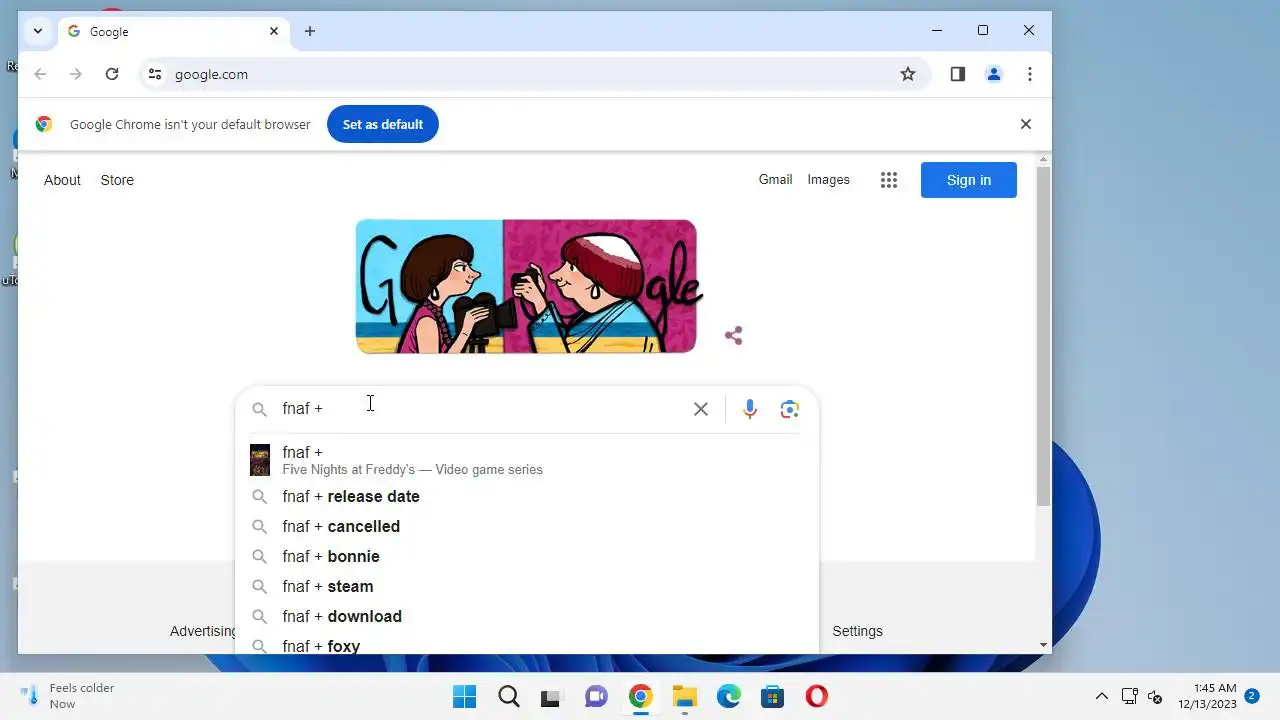Set Chrome as default browser

tap(383, 124)
